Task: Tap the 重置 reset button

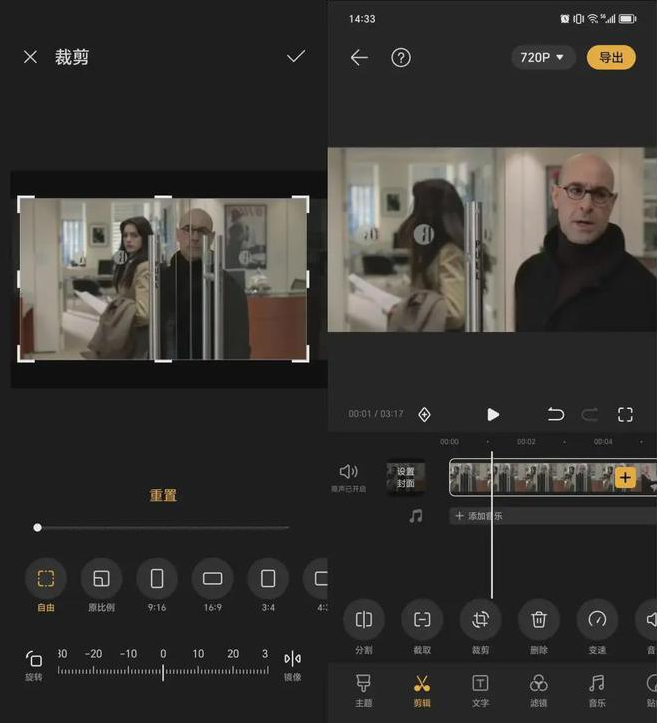Action: coord(163,495)
